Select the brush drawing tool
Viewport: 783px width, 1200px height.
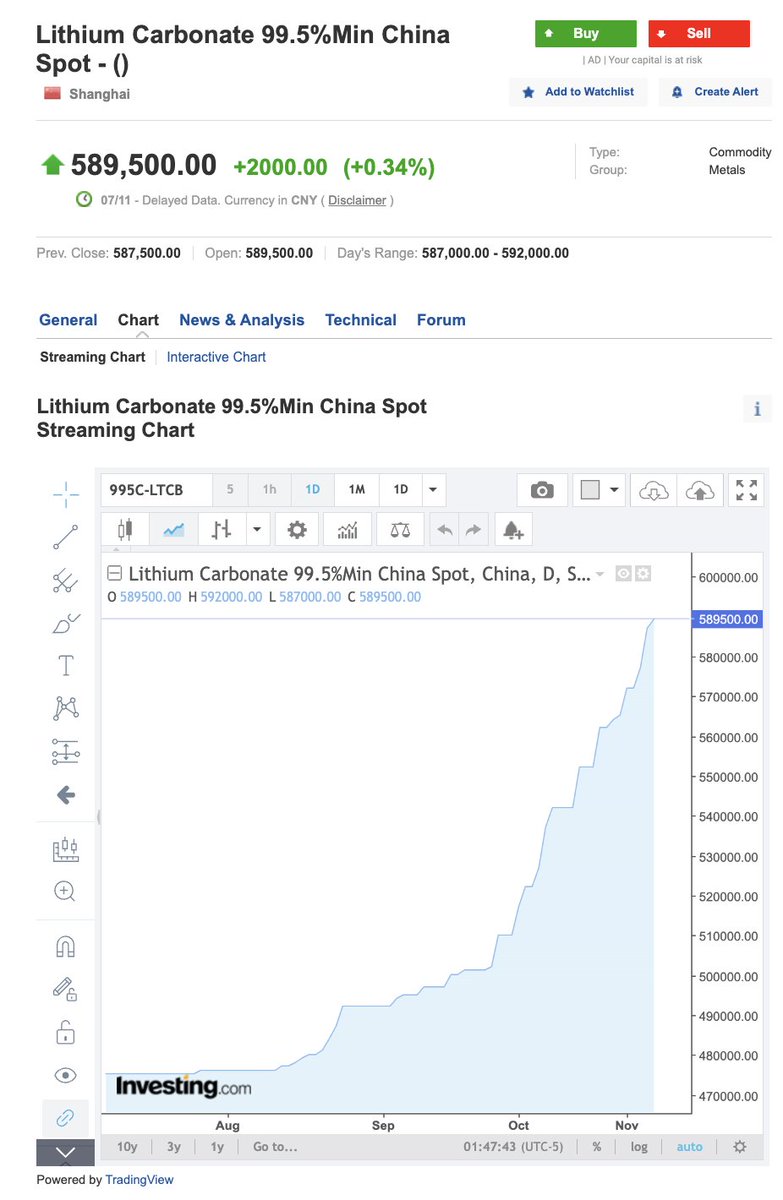point(66,623)
